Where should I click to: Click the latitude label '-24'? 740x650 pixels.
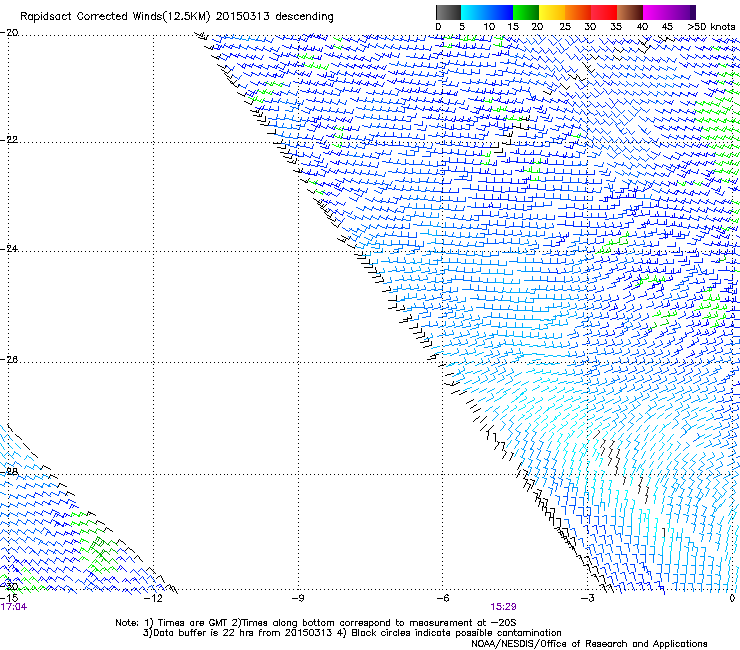(x=9, y=249)
